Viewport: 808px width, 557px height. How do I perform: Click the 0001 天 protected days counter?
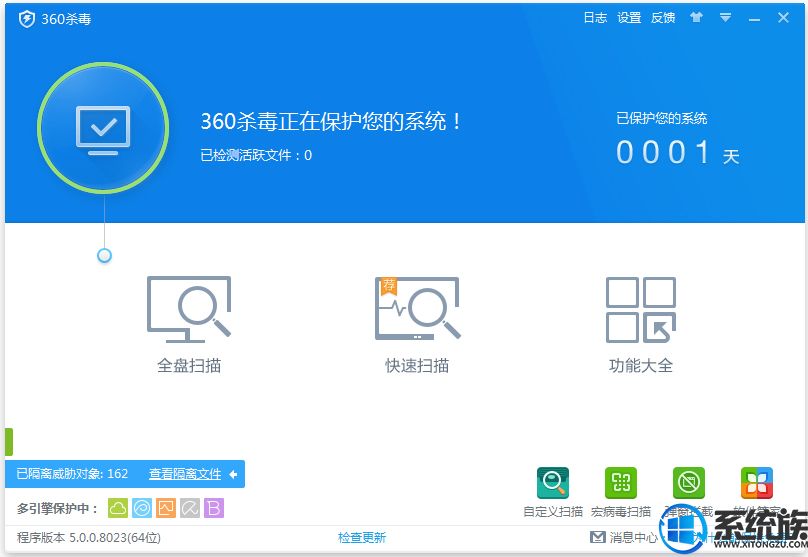[x=678, y=153]
